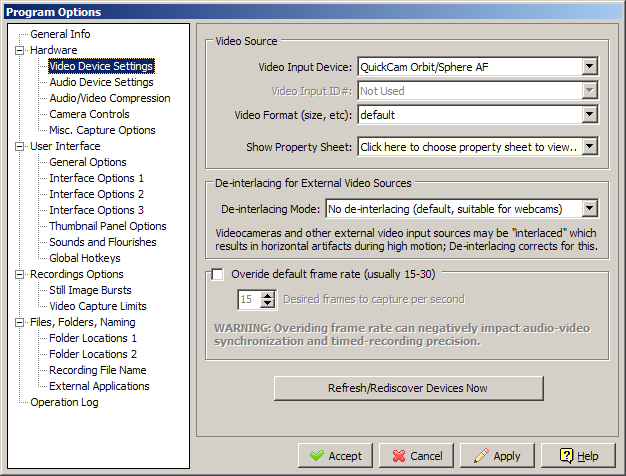The width and height of the screenshot is (626, 476).
Task: Collapse the Hardware tree node
Action: (19, 50)
